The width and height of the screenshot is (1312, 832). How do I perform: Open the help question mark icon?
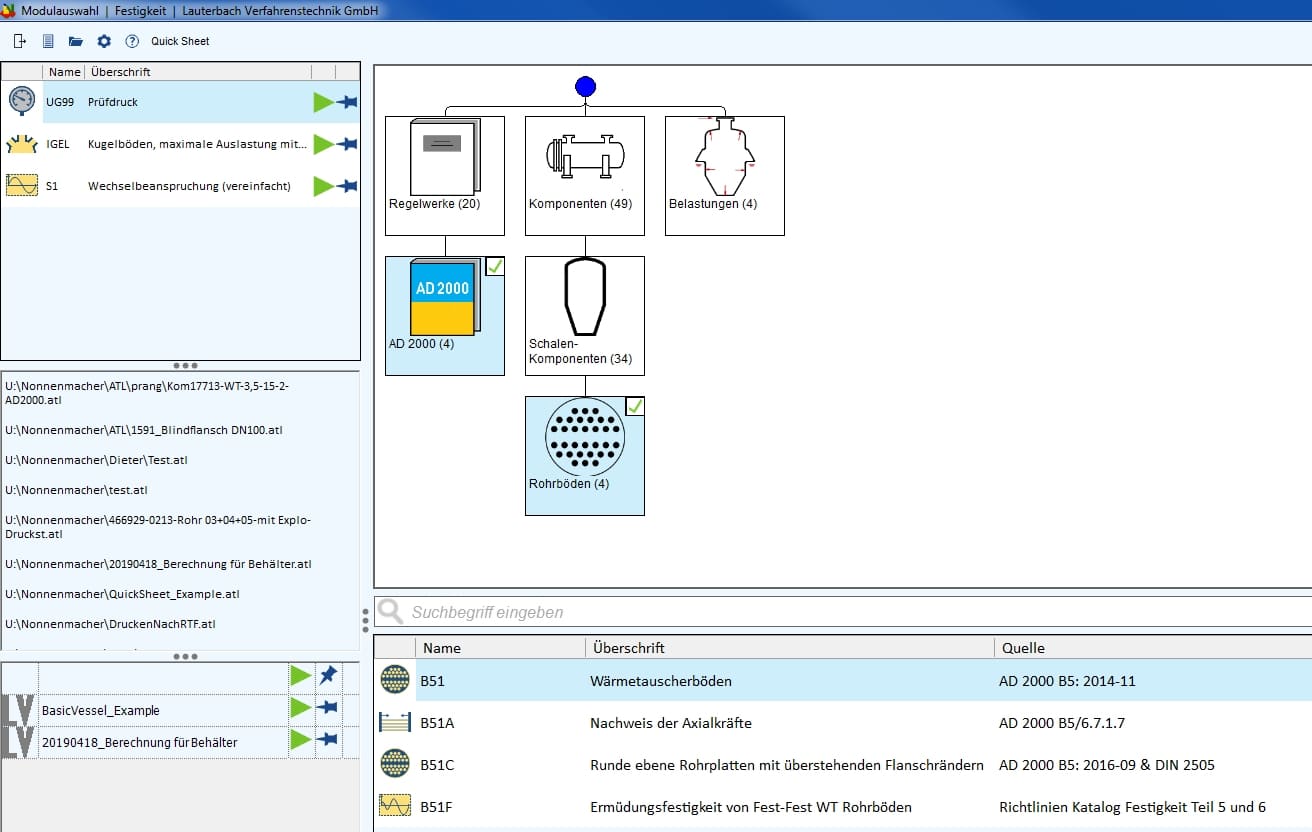(x=132, y=41)
